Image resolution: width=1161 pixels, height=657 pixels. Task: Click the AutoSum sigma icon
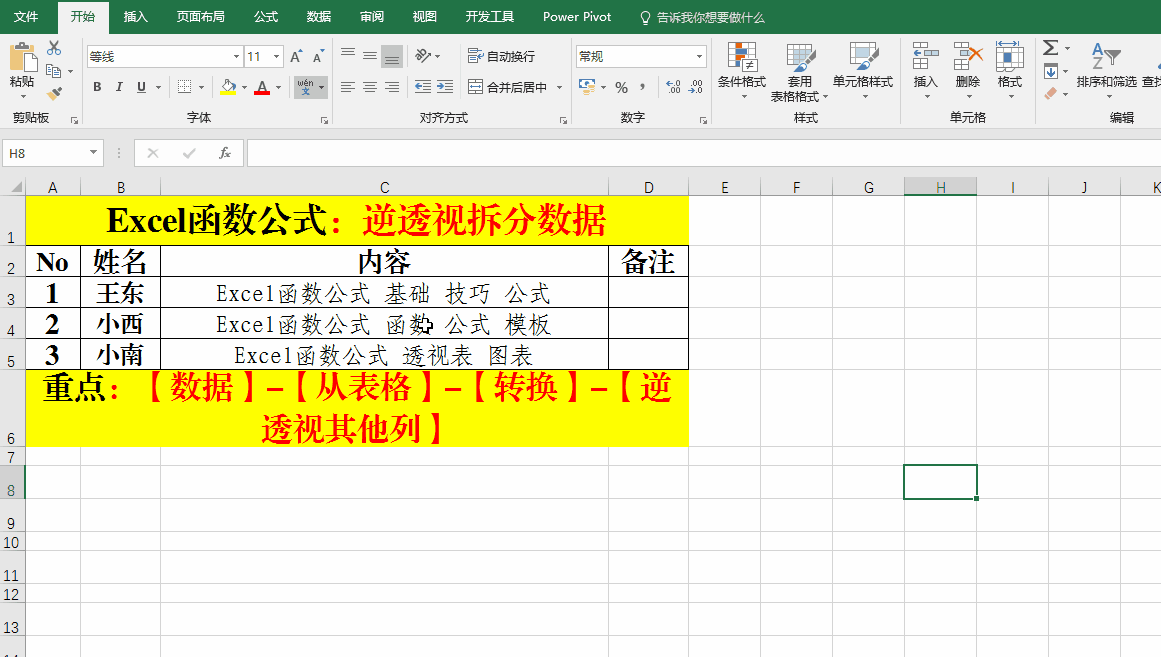tap(1050, 48)
